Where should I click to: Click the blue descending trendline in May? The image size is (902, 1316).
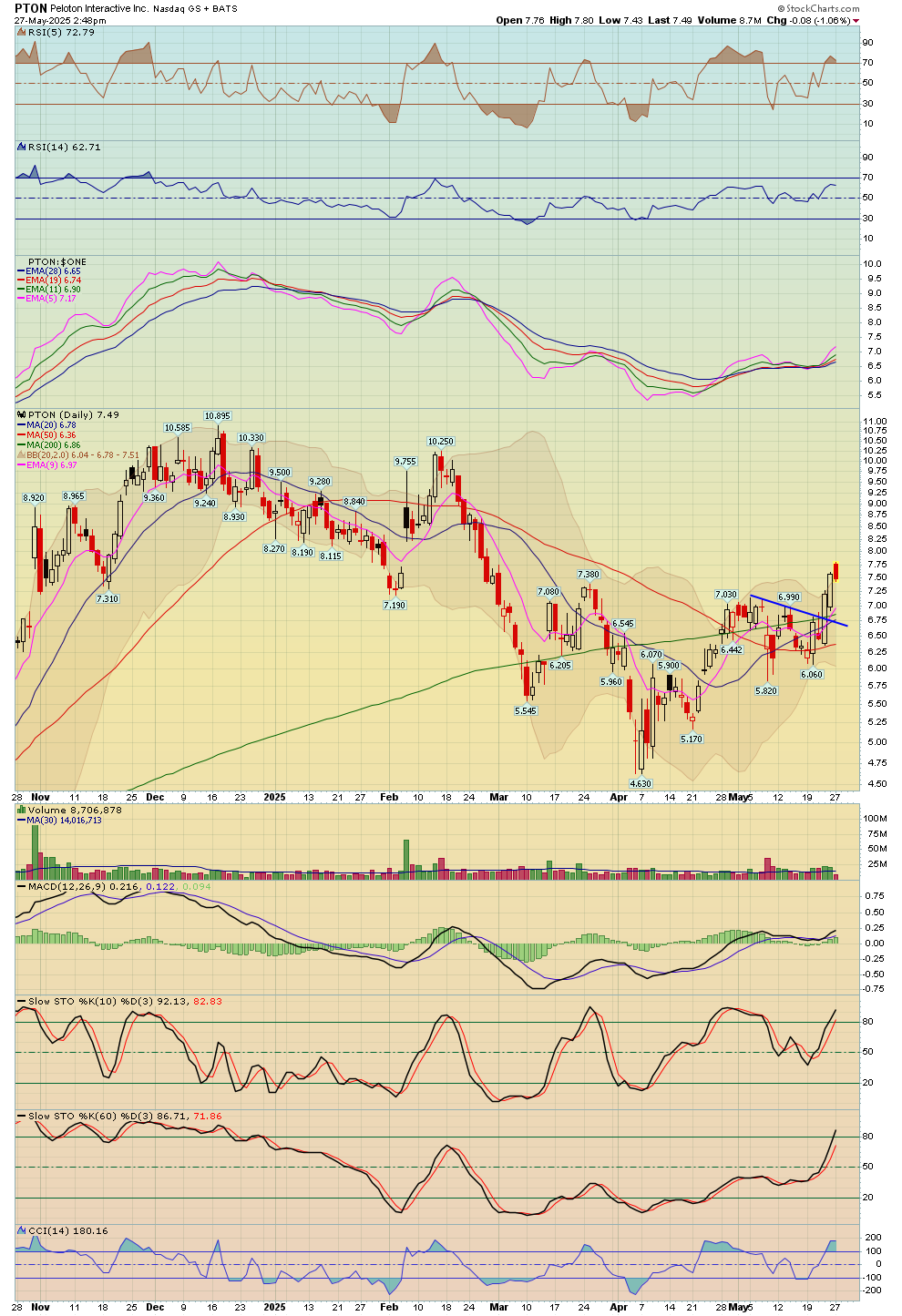[799, 610]
